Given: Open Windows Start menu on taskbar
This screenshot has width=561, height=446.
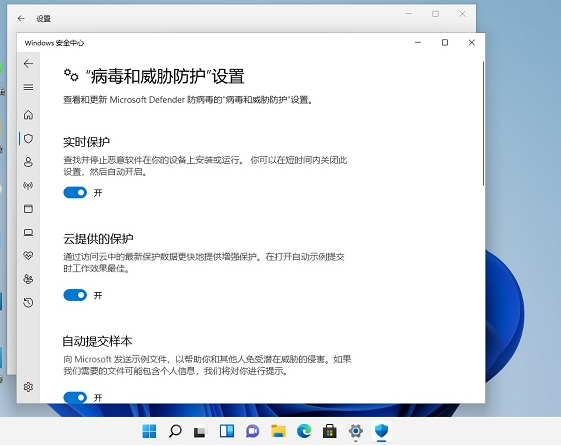Looking at the screenshot, I should tap(149, 431).
